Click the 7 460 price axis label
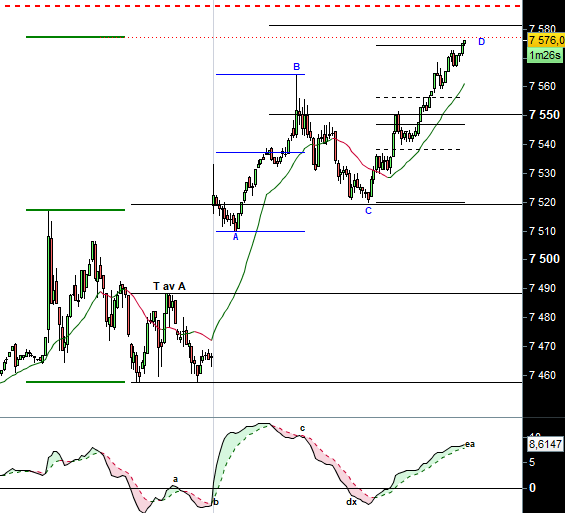This screenshot has height=513, width=565. tap(542, 375)
